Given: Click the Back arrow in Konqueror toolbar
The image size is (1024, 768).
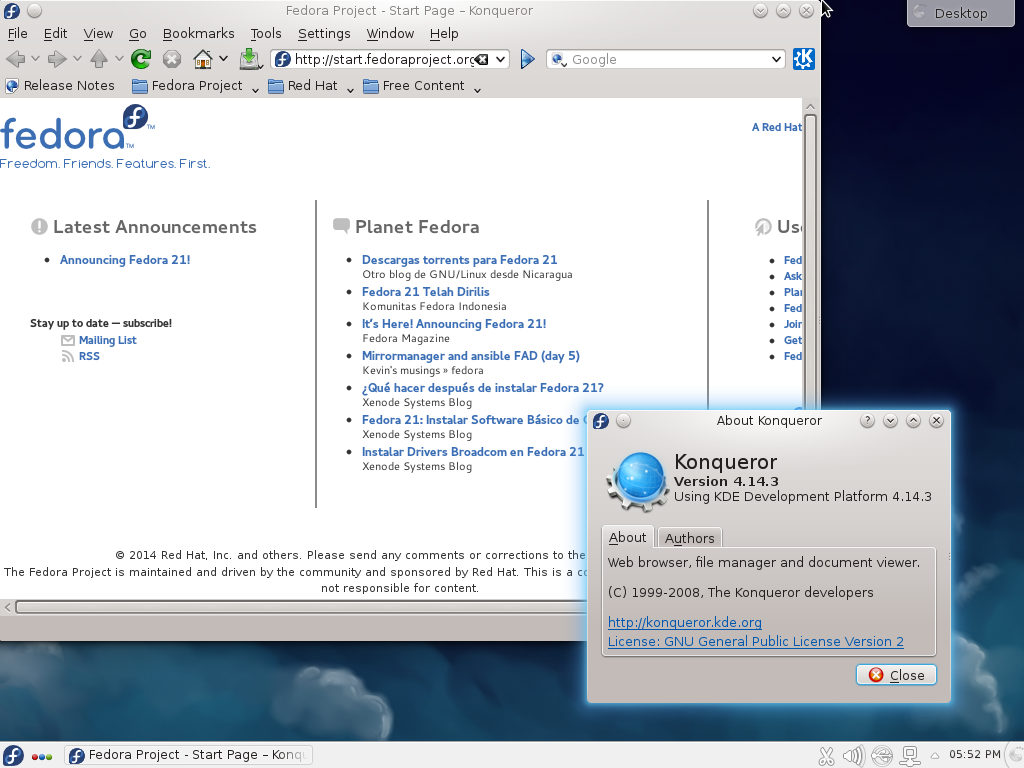Looking at the screenshot, I should (15, 59).
